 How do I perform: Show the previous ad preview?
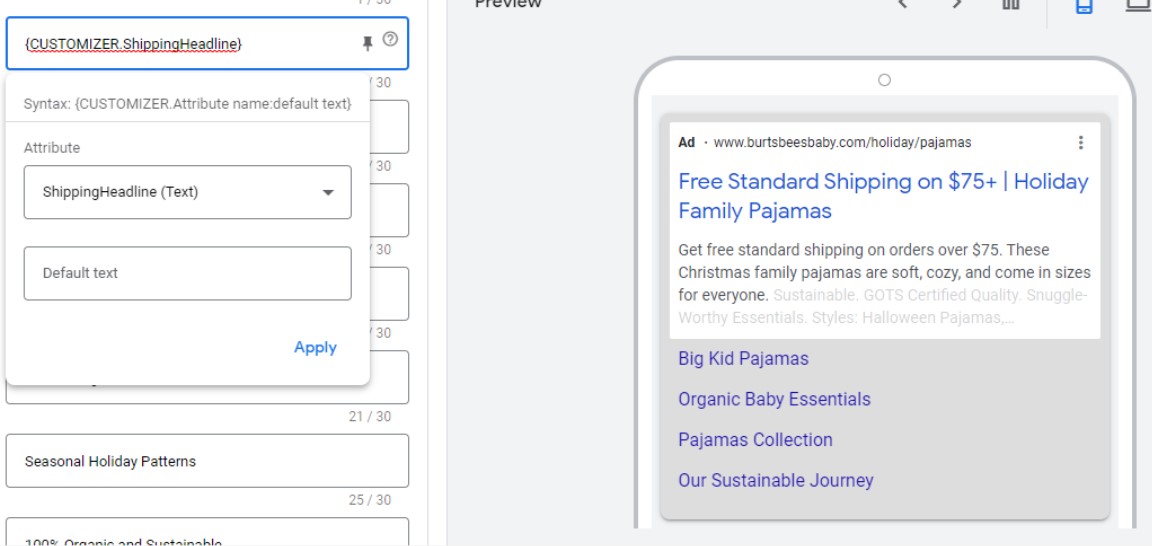click(903, 4)
